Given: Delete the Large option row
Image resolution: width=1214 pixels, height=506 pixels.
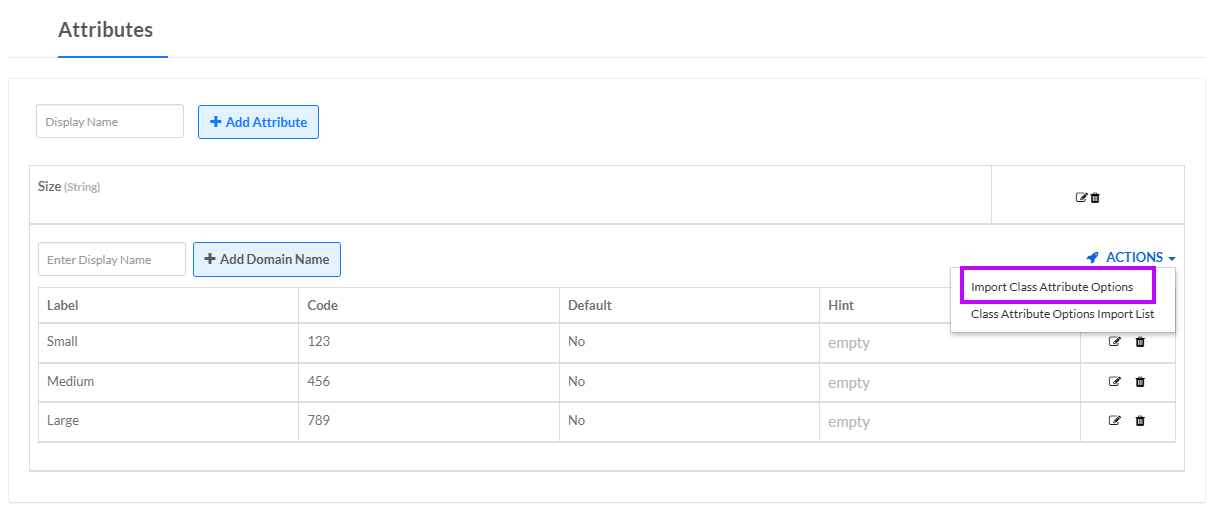Looking at the screenshot, I should click(1140, 421).
